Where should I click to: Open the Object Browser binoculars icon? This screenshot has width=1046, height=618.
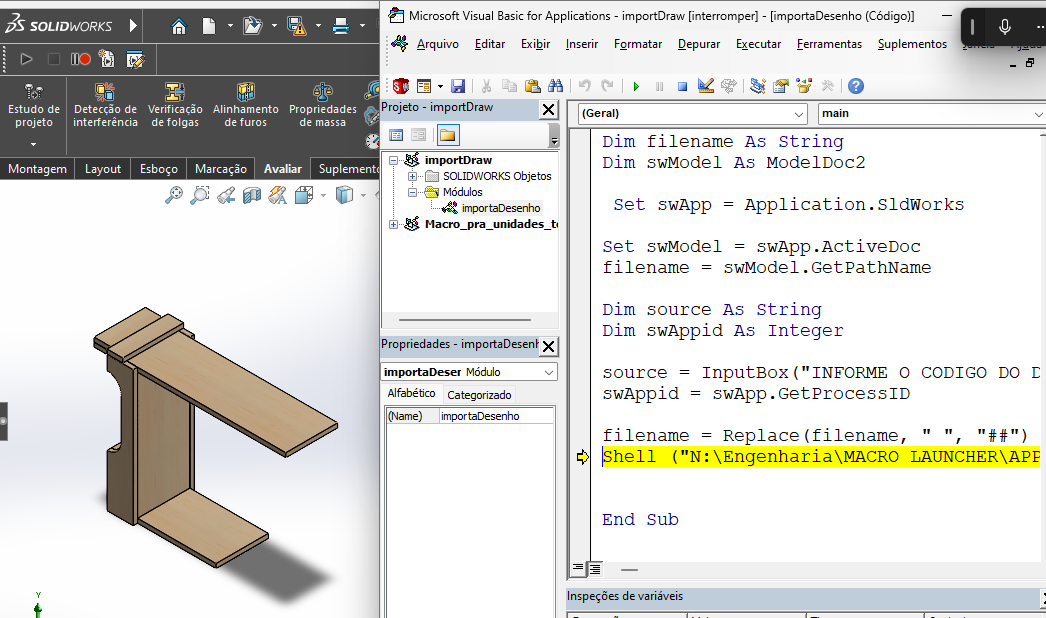click(556, 86)
